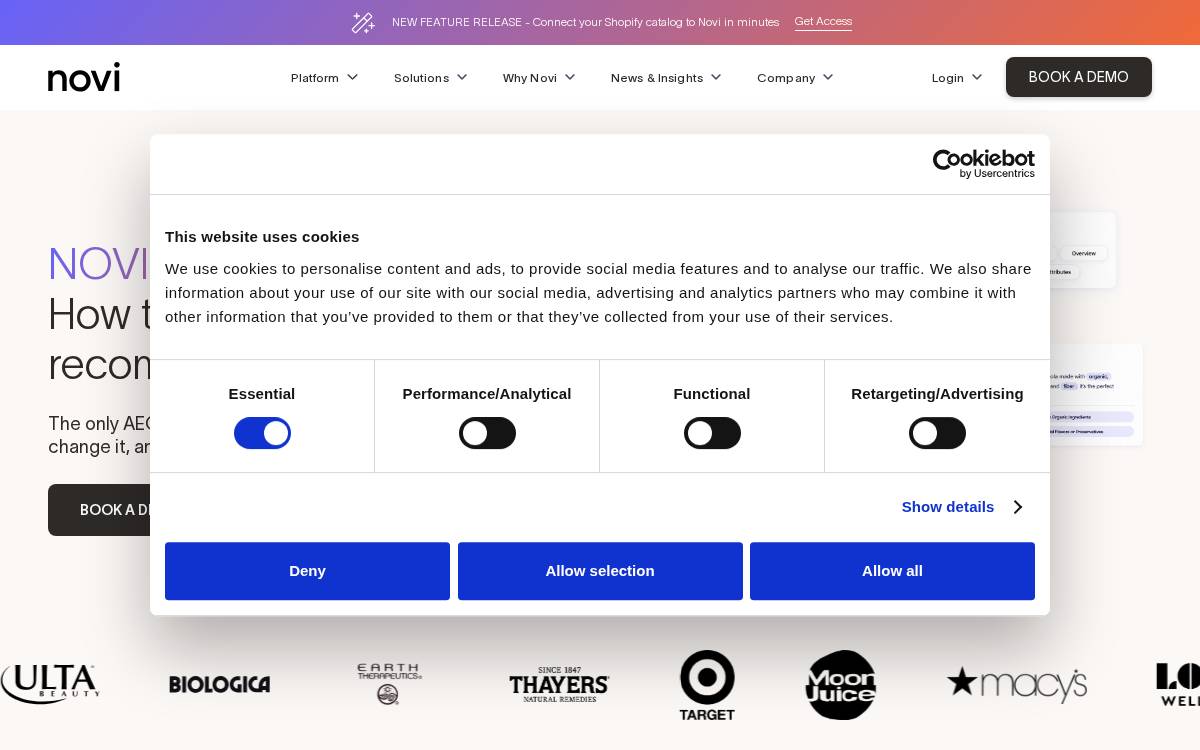Viewport: 1200px width, 750px height.
Task: Enable the Functional cookies switch
Action: tap(712, 433)
